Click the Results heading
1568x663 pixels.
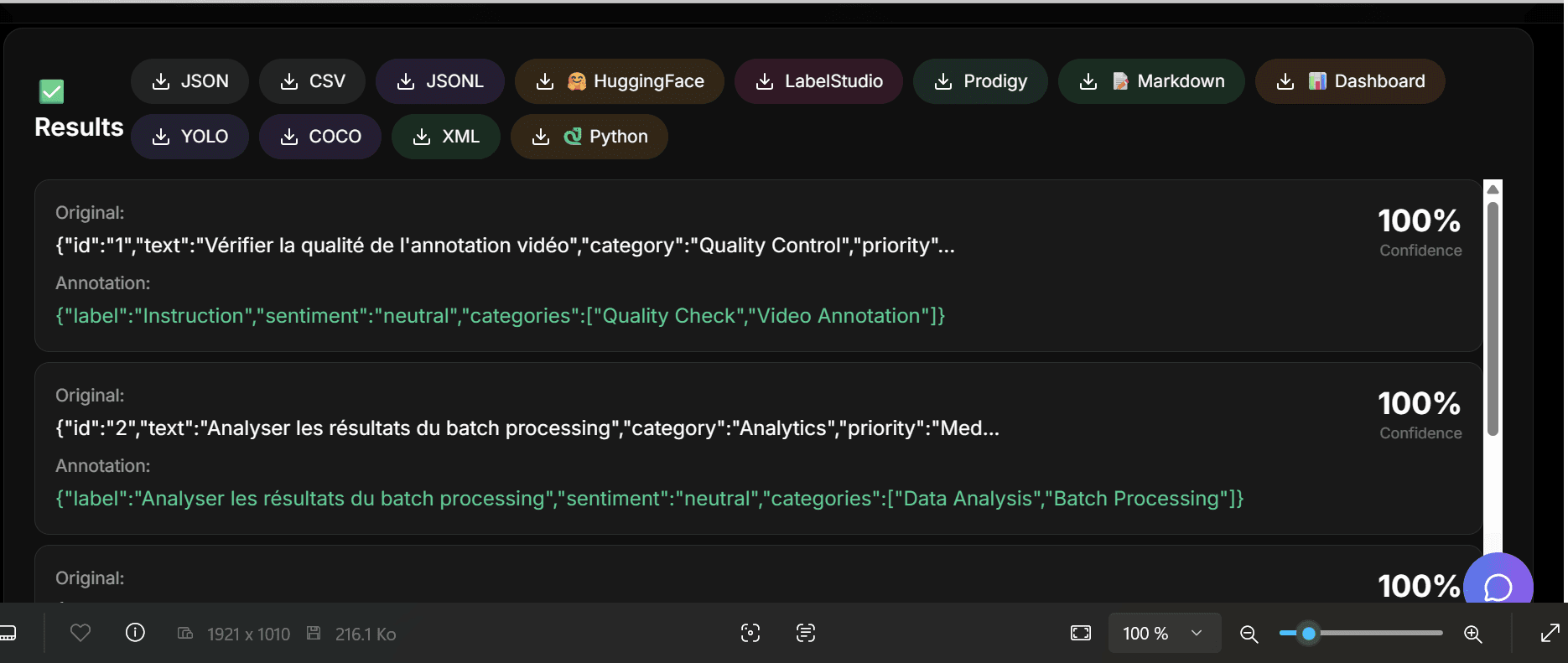(79, 127)
